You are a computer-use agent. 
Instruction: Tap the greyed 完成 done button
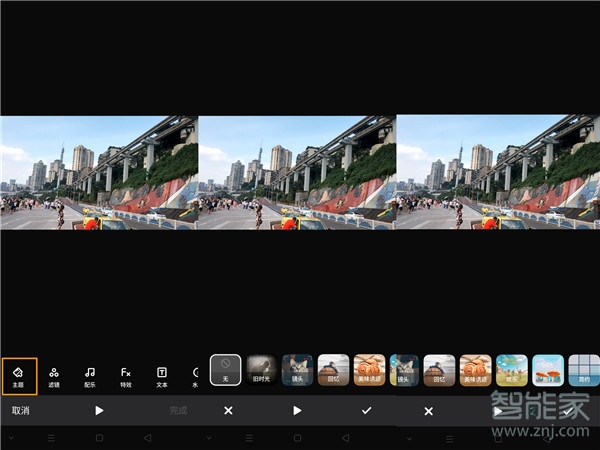[178, 411]
